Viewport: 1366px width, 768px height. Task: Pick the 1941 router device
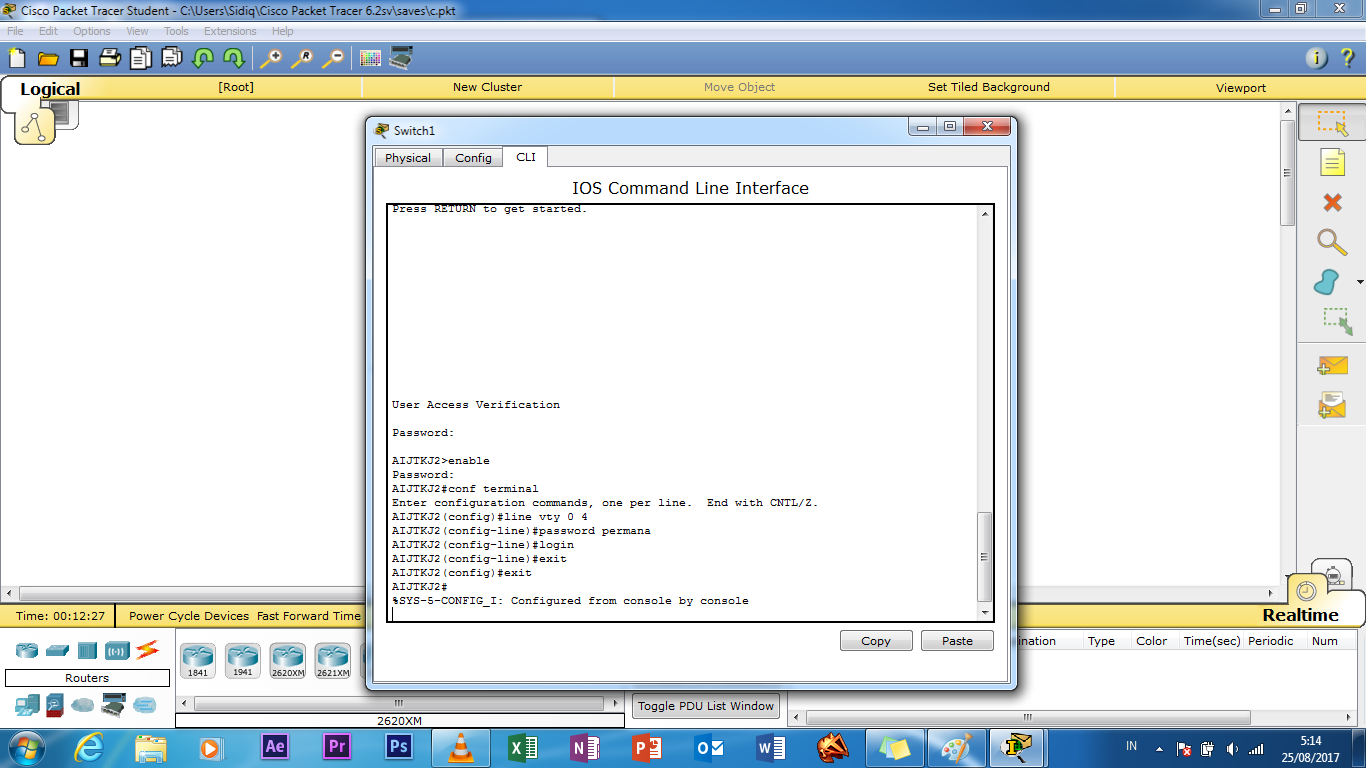coord(242,660)
